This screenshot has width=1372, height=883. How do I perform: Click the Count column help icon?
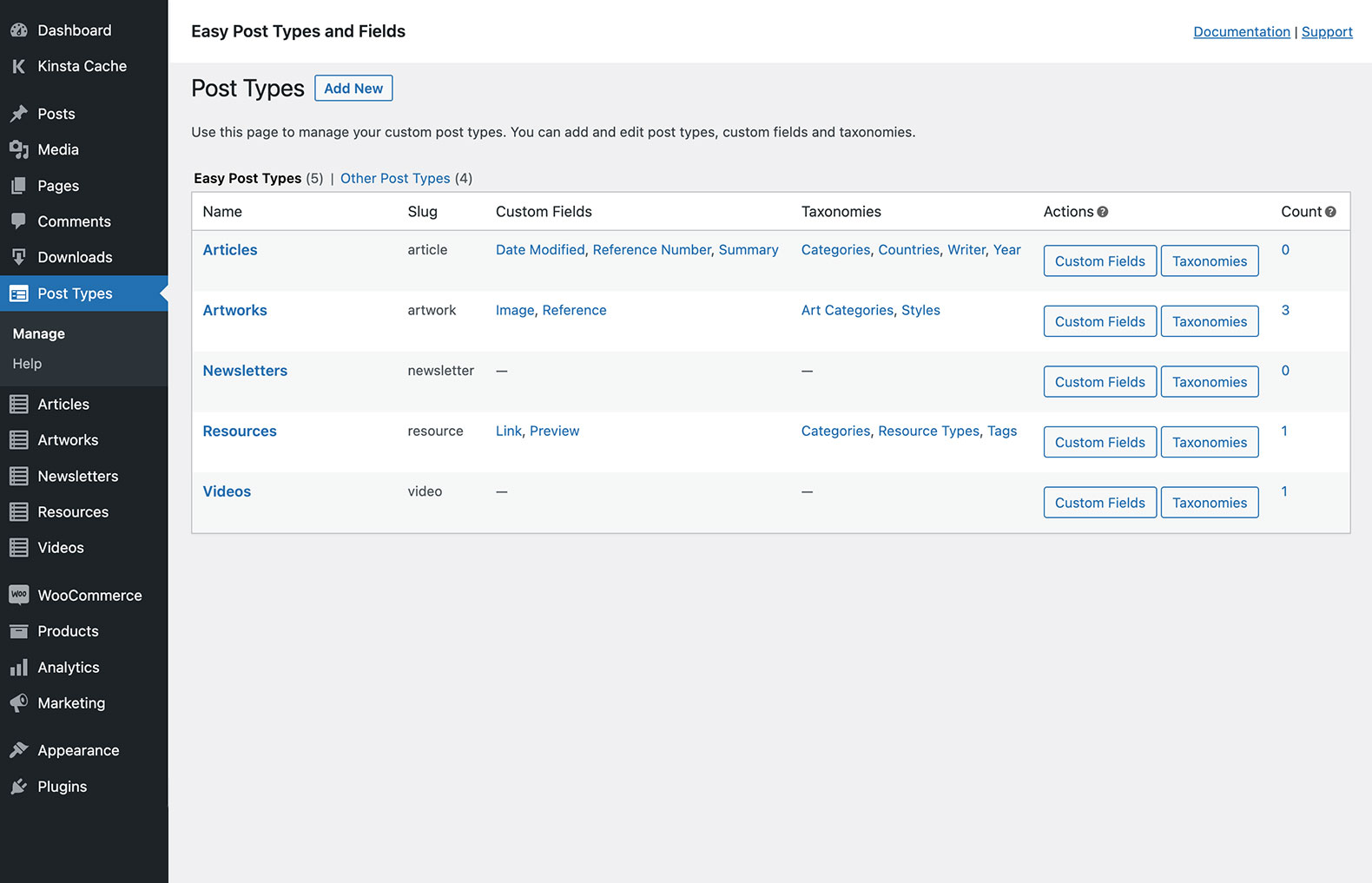pos(1330,212)
